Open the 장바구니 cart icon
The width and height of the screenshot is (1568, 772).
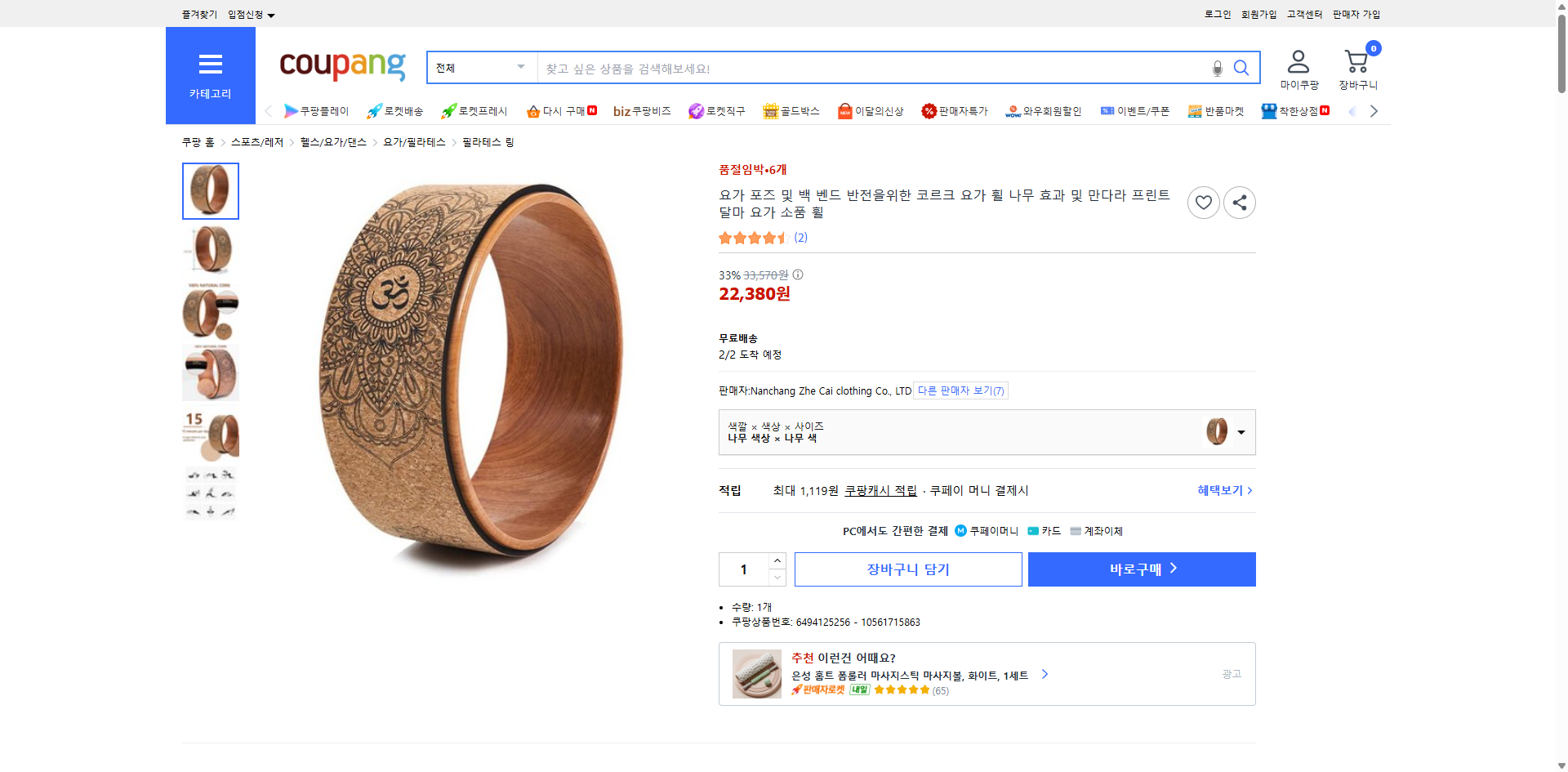(1356, 61)
